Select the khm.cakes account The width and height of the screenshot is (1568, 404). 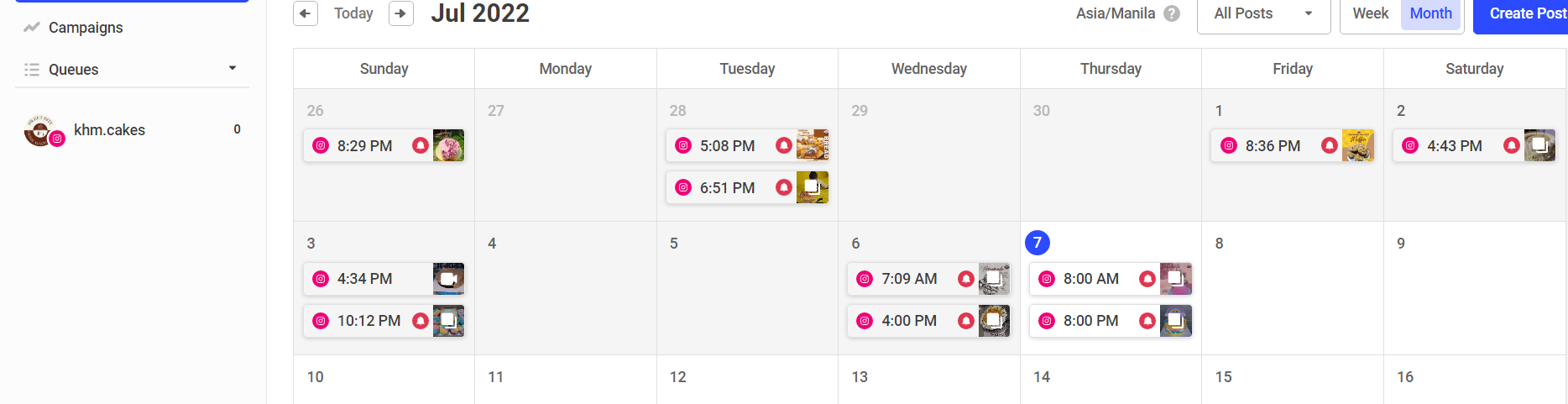click(109, 130)
